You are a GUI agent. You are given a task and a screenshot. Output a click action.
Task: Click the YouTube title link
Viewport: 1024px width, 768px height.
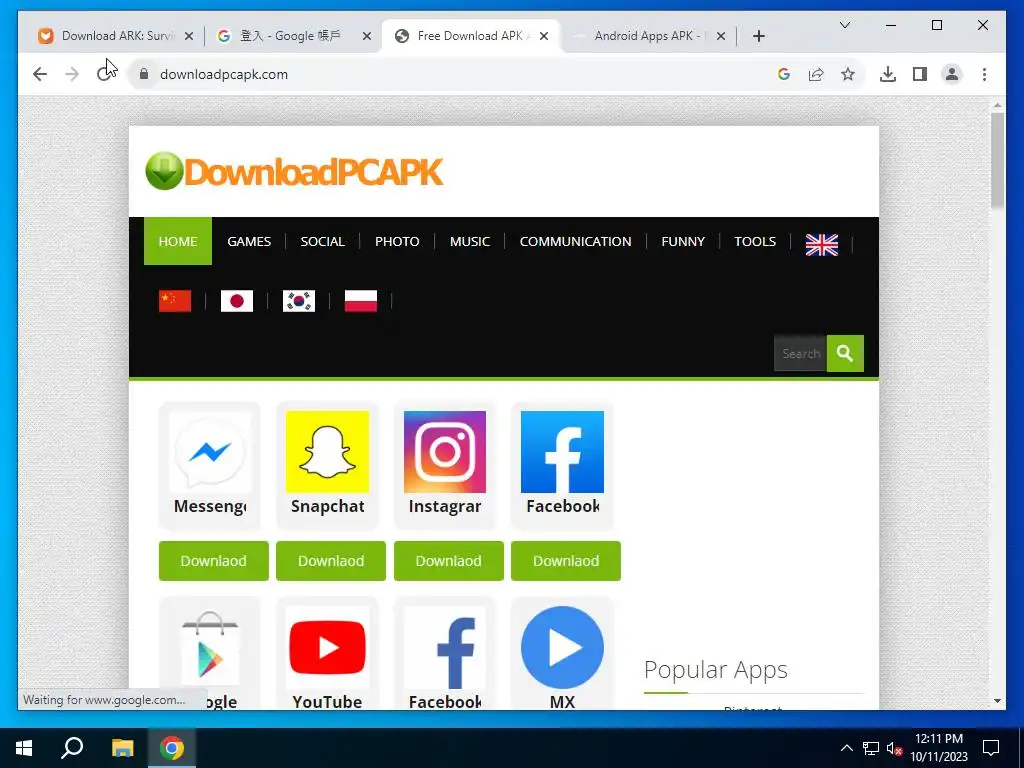click(x=327, y=701)
